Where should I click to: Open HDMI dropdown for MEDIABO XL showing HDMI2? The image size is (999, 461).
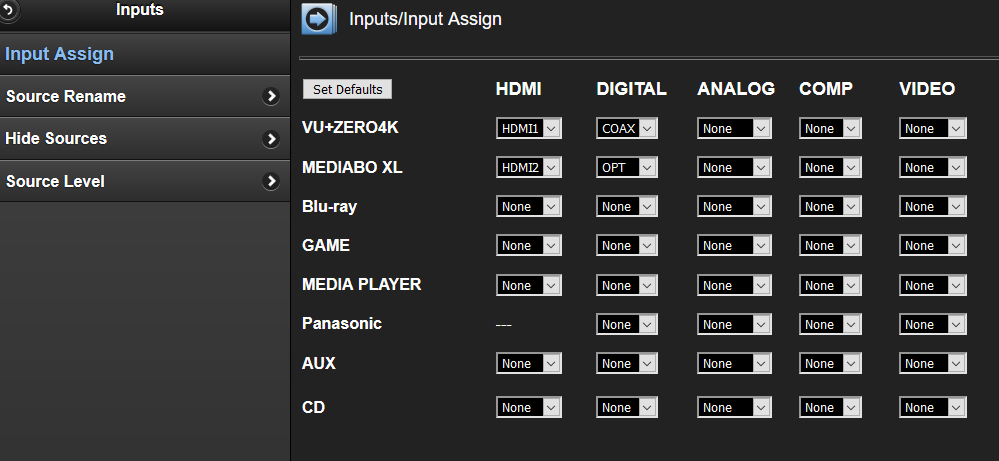pyautogui.click(x=529, y=167)
